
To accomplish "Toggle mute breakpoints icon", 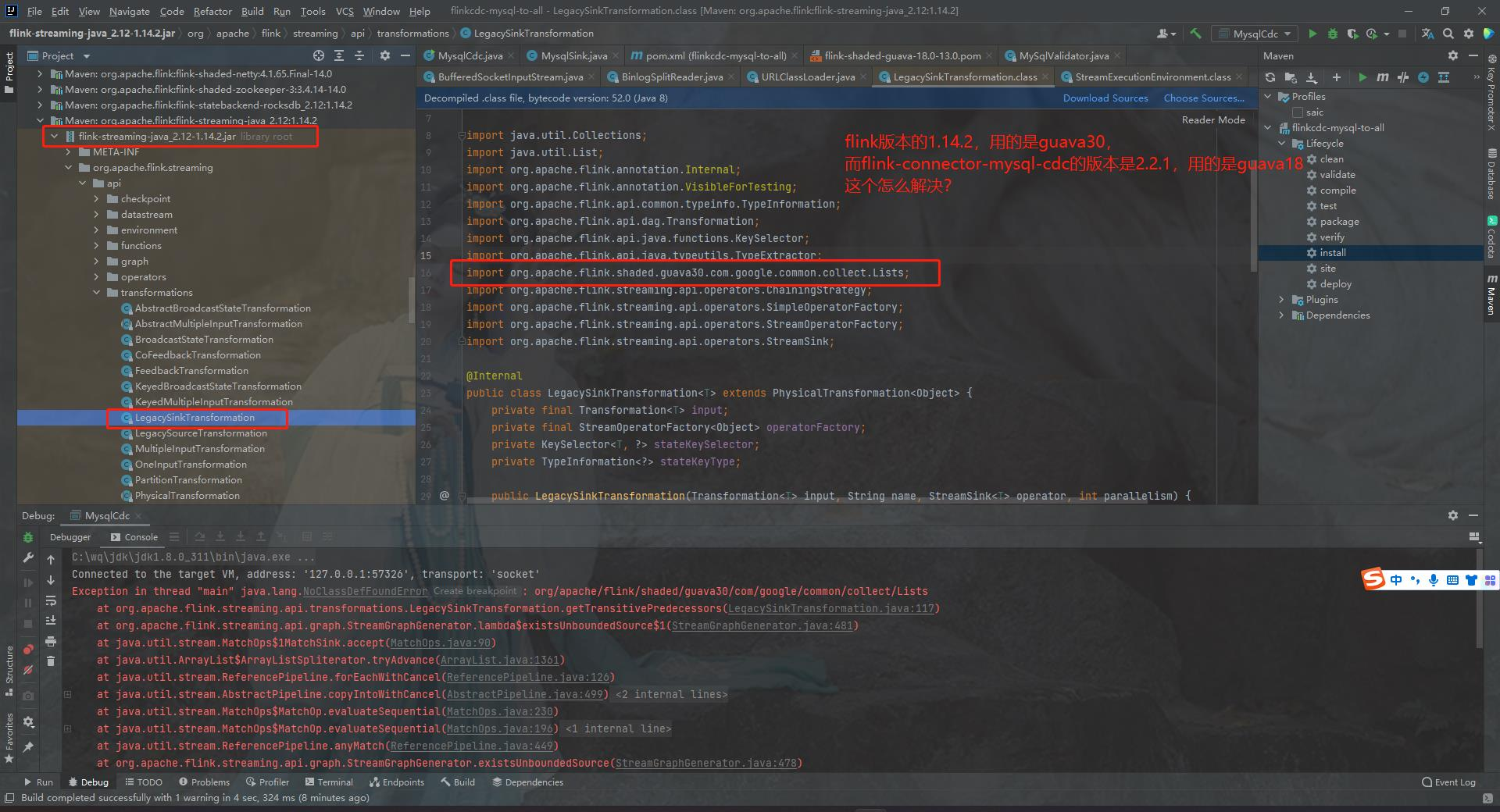I will (28, 670).
